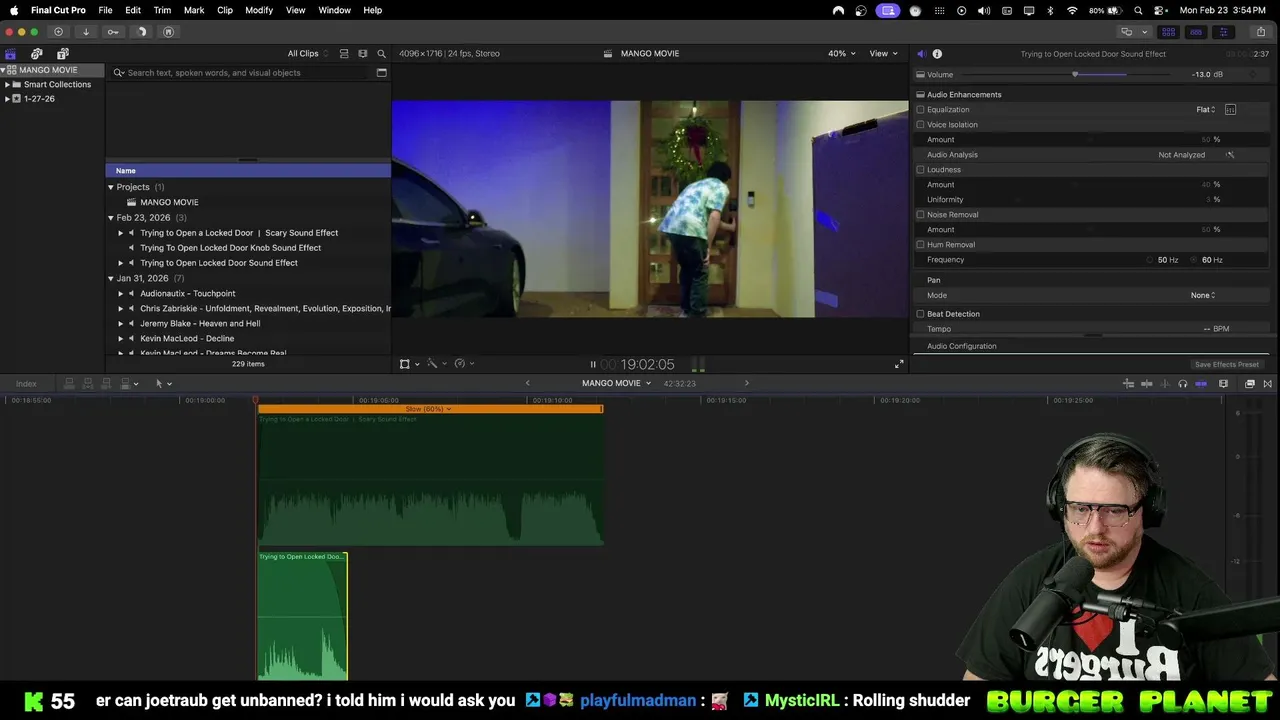The image size is (1280, 720).
Task: Open the transitions browser icon in timeline bar
Action: [1268, 384]
